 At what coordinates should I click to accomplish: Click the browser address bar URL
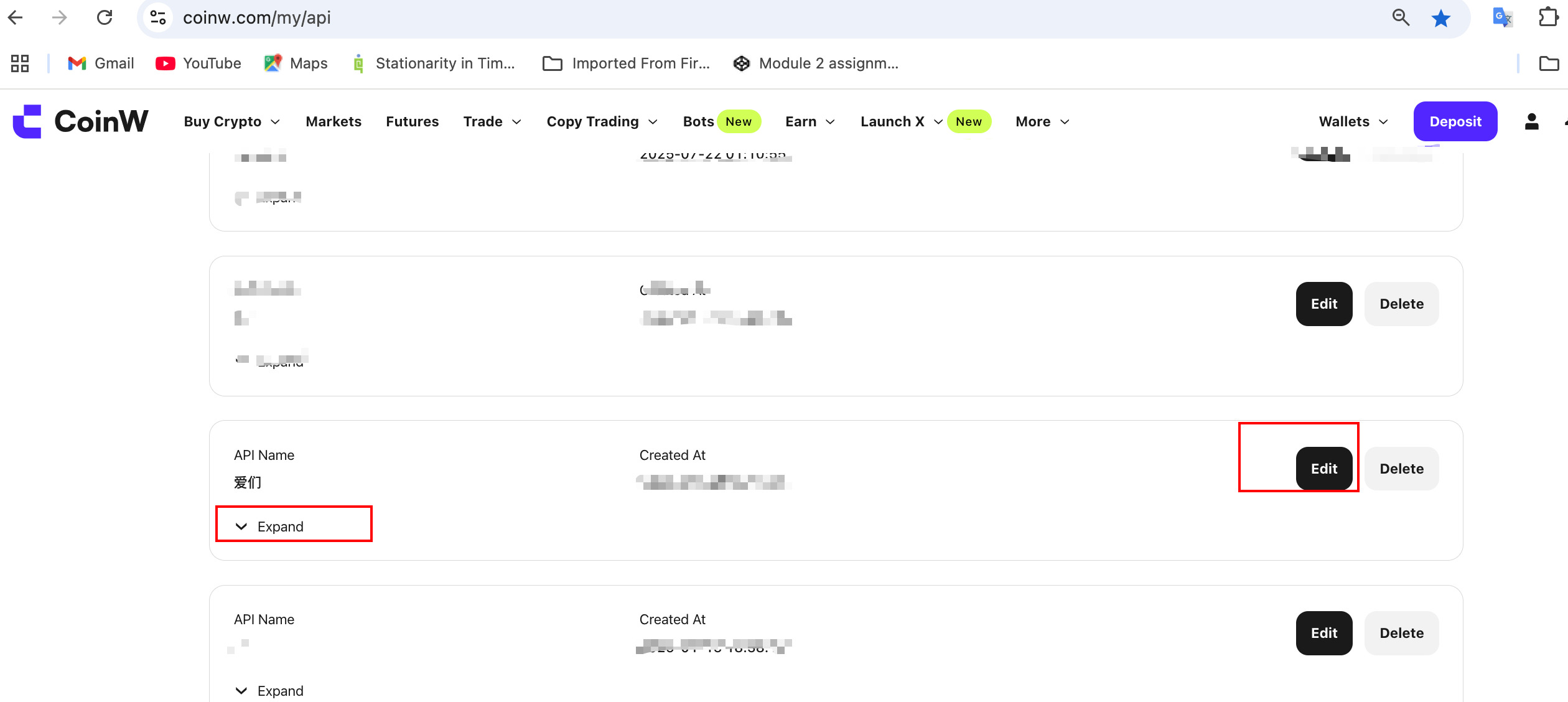[x=256, y=17]
